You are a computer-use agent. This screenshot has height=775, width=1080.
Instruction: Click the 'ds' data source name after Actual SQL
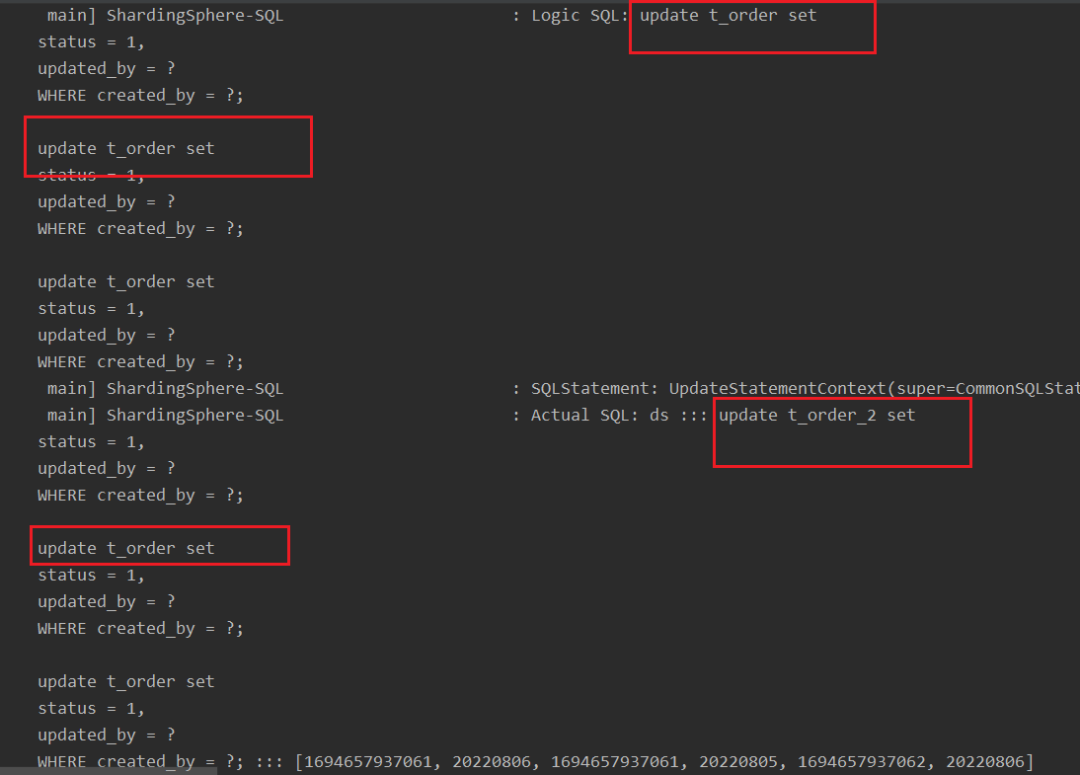tap(659, 415)
